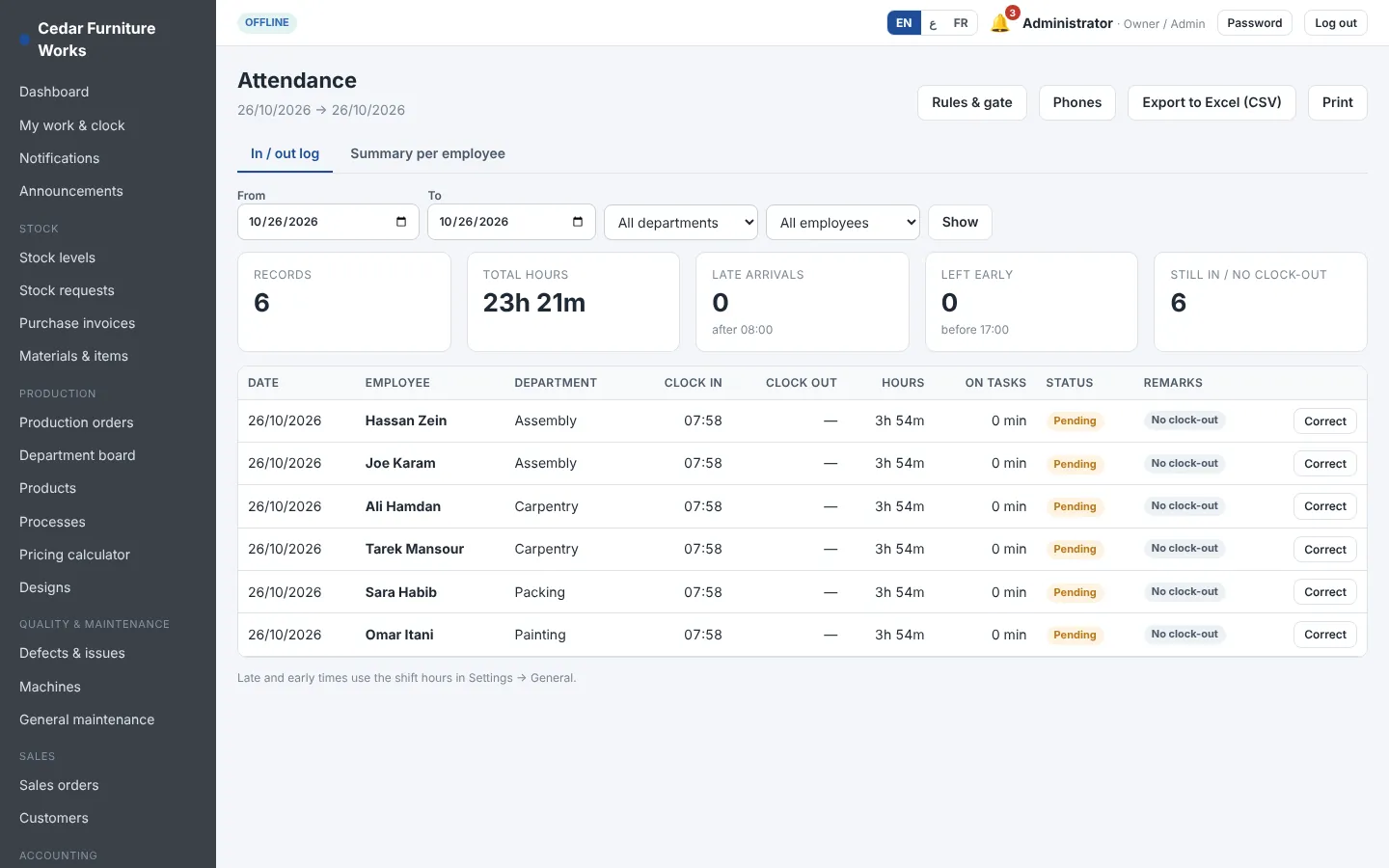Open Production orders in sidebar
This screenshot has height=868, width=1389.
coord(108,422)
